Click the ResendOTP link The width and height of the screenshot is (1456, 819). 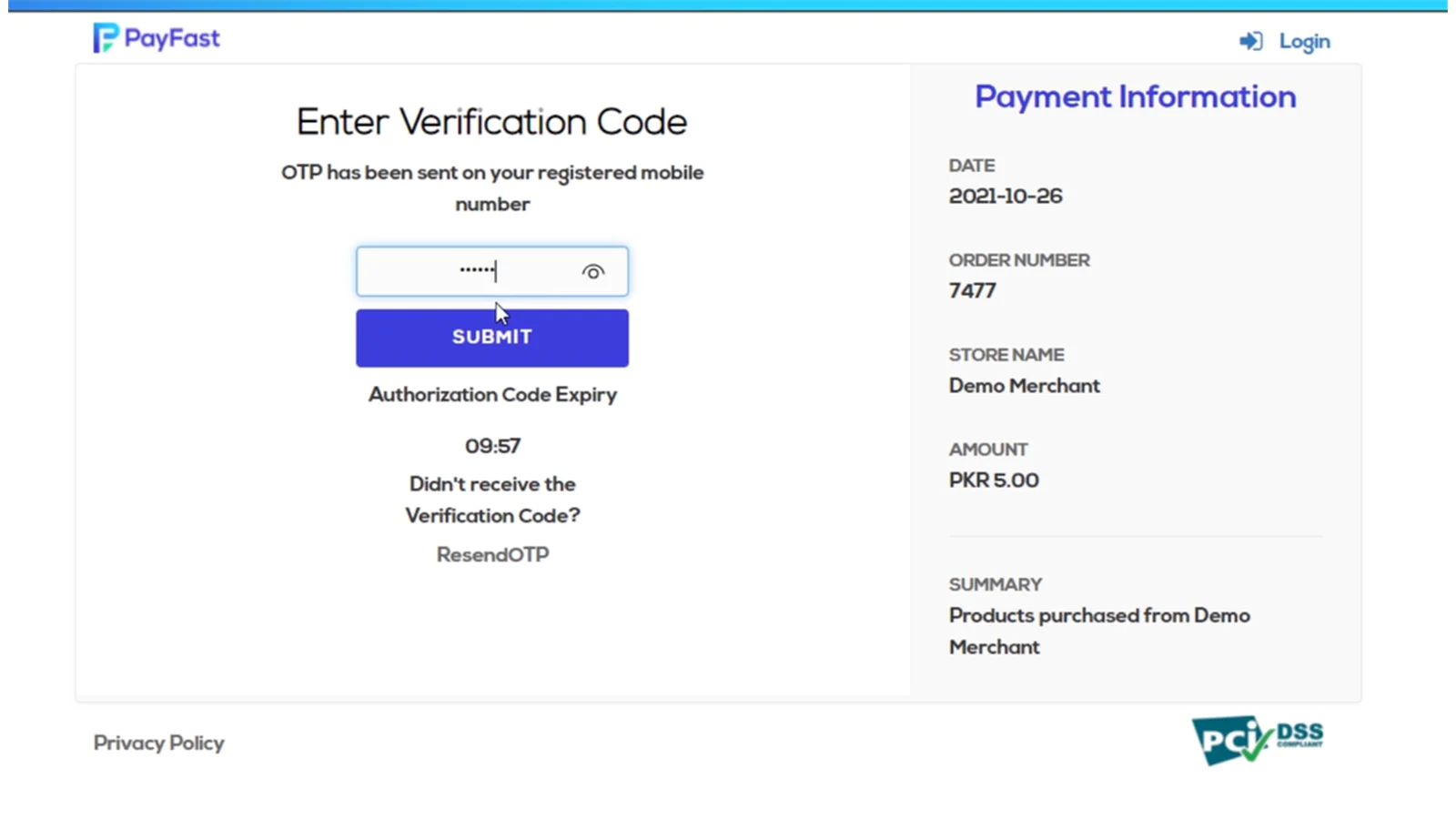(x=492, y=555)
